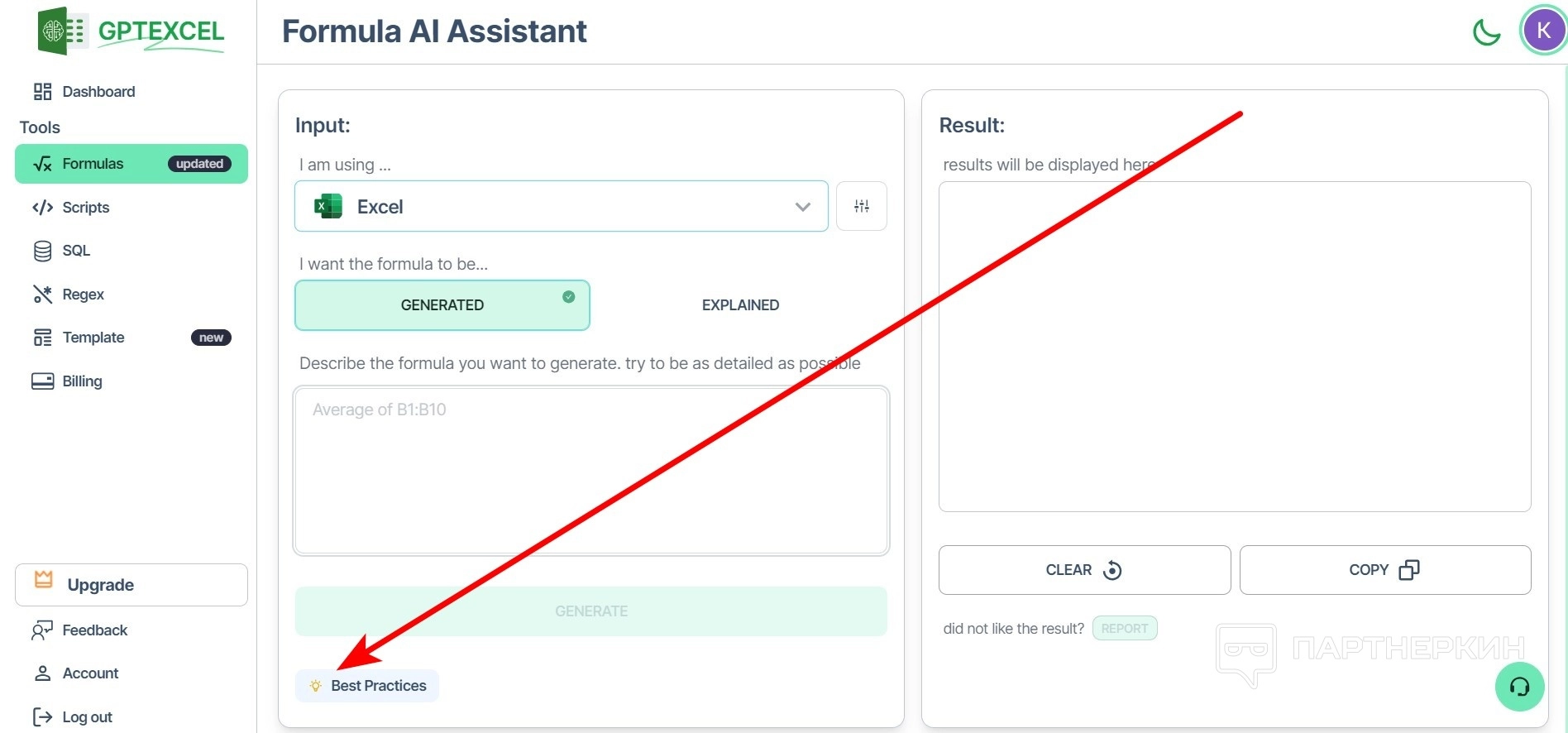Click the Best Practices lightbulb icon
This screenshot has width=1568, height=733.
(315, 686)
